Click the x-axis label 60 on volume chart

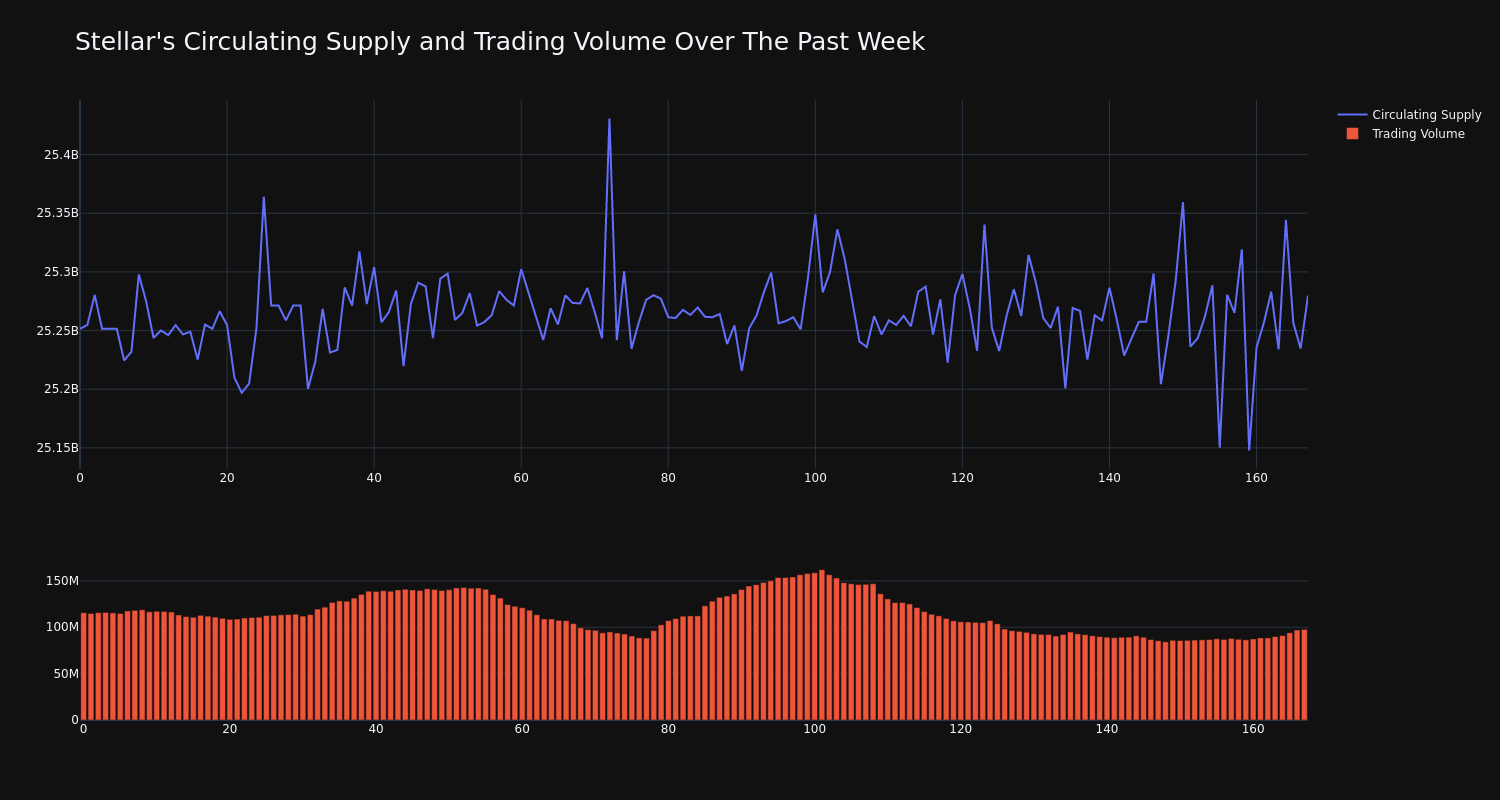[x=522, y=729]
